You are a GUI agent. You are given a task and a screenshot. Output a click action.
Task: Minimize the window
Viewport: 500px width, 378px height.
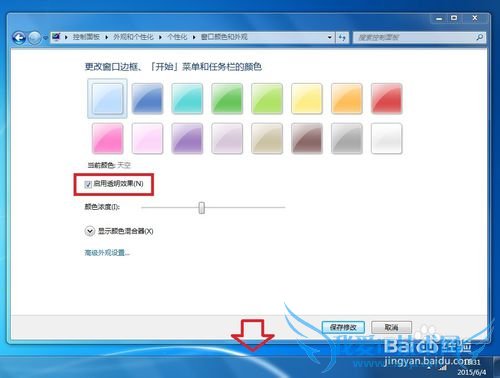(439, 19)
